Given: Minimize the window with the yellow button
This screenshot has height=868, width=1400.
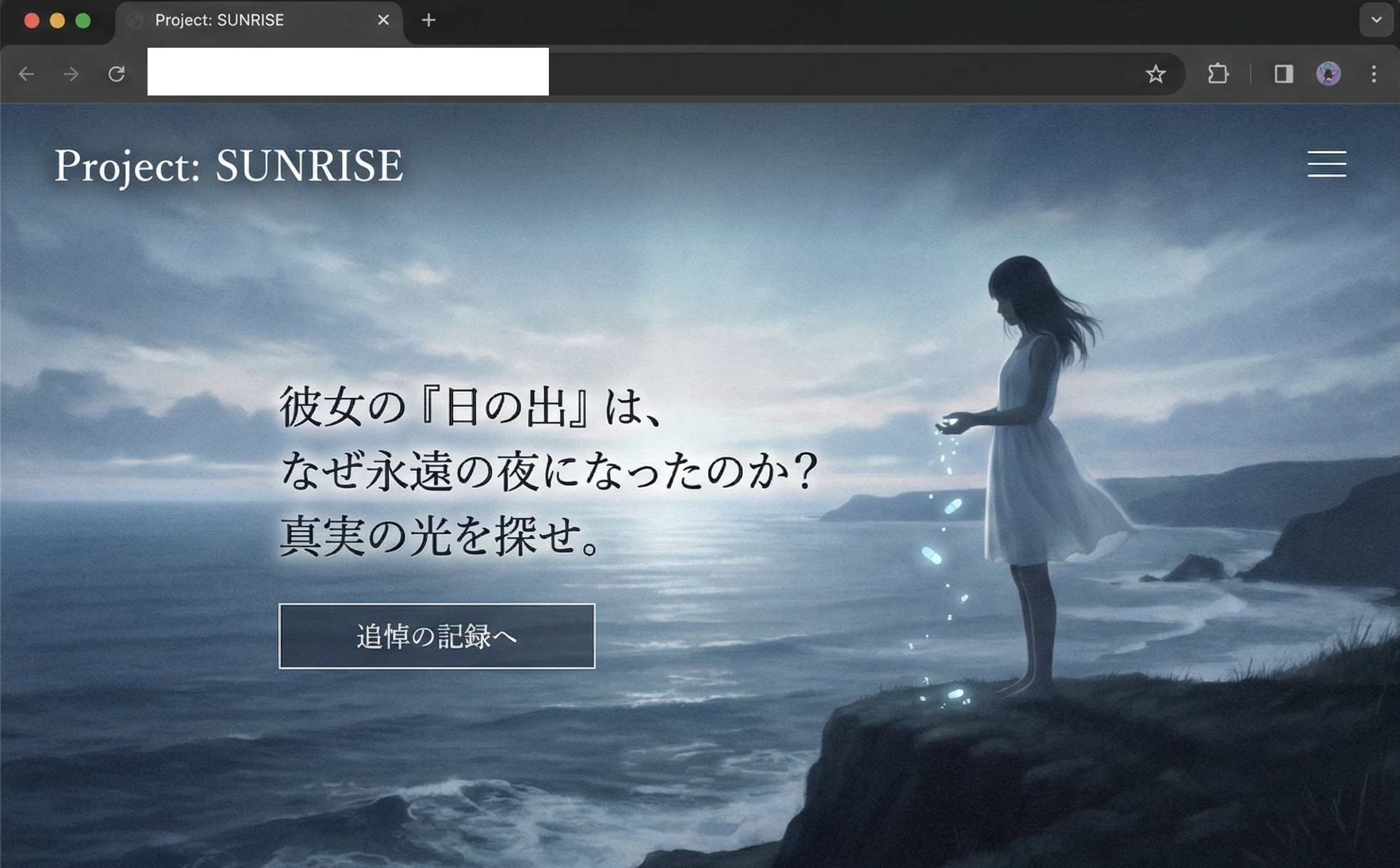Looking at the screenshot, I should [57, 20].
